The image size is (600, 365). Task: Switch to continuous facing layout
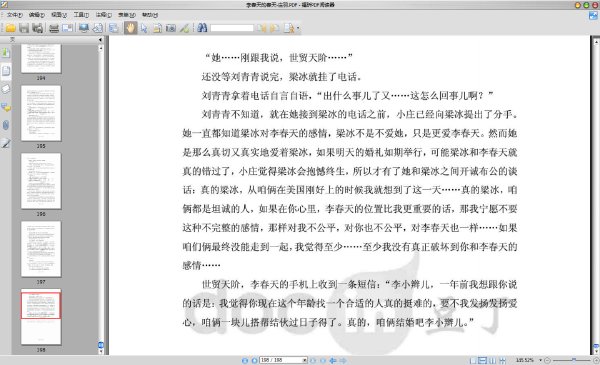pos(502,360)
